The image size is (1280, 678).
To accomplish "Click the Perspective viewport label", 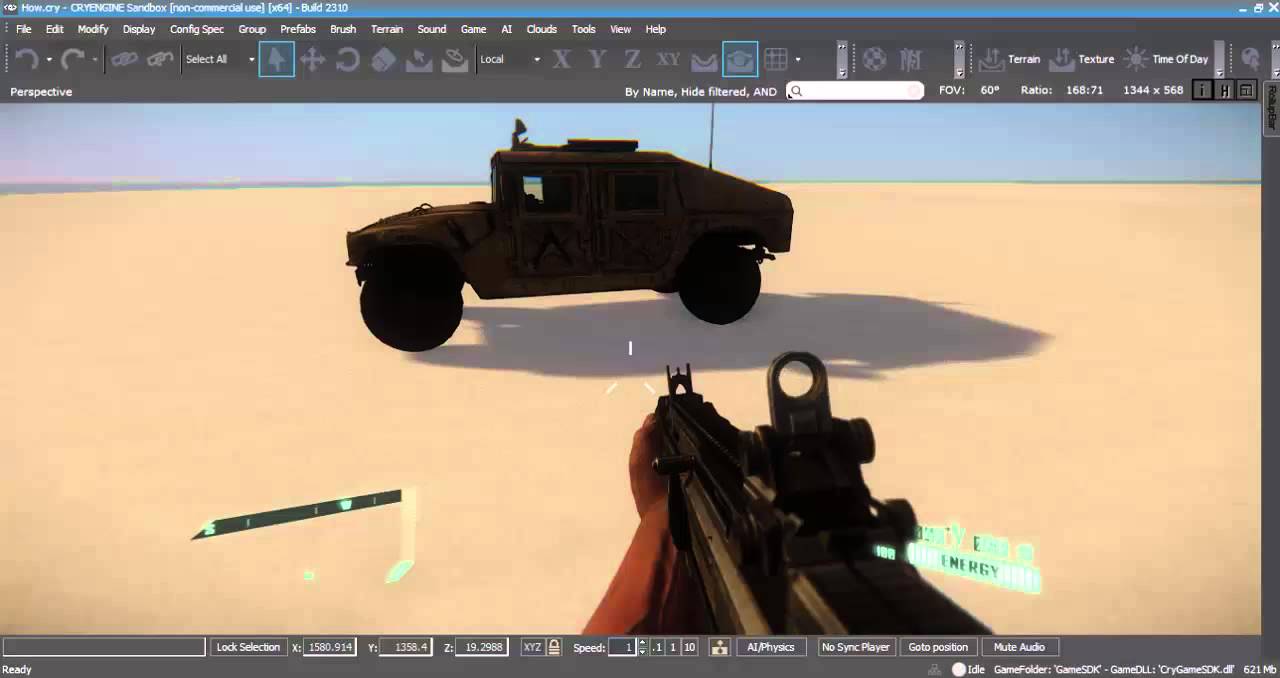I will (41, 91).
